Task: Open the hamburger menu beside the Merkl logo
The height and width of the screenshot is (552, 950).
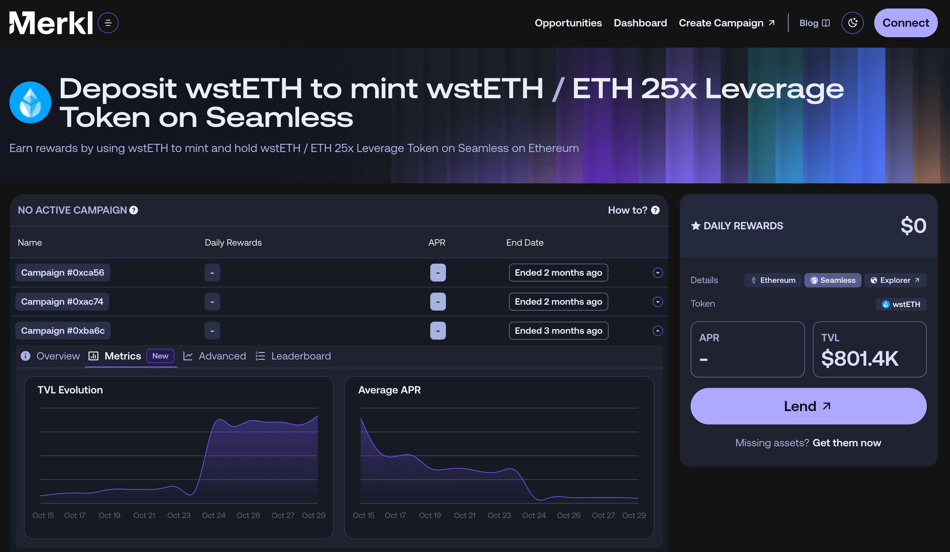Action: tap(108, 22)
